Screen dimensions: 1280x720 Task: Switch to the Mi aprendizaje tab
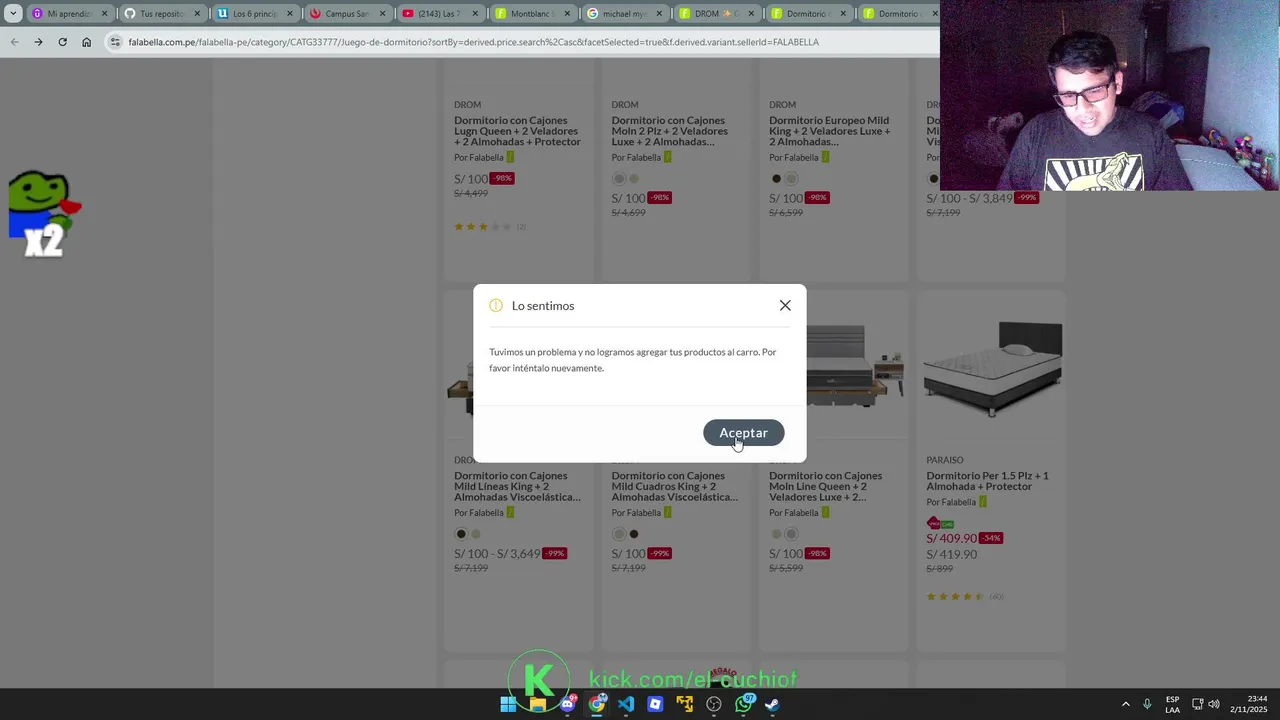tap(68, 14)
